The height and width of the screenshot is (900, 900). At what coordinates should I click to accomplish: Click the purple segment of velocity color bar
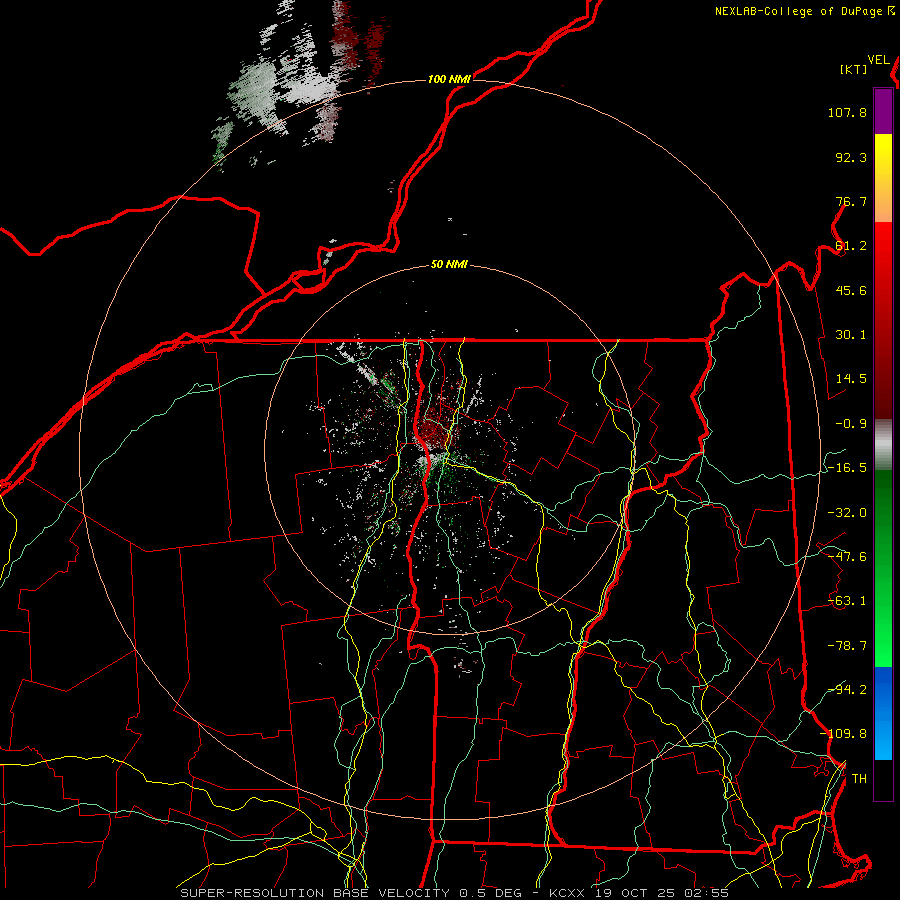[x=883, y=111]
